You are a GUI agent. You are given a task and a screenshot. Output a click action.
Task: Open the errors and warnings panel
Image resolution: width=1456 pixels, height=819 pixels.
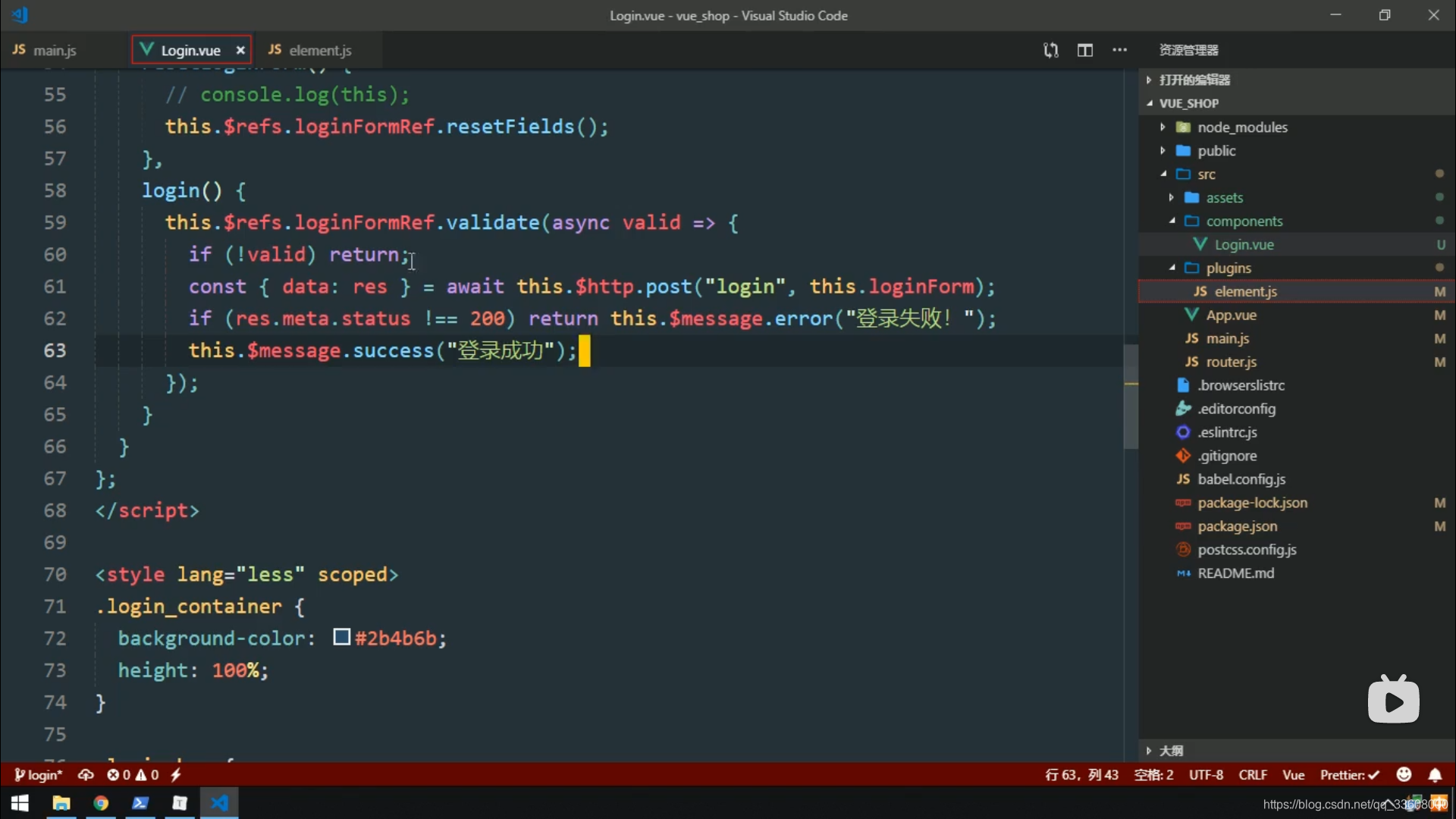click(133, 775)
